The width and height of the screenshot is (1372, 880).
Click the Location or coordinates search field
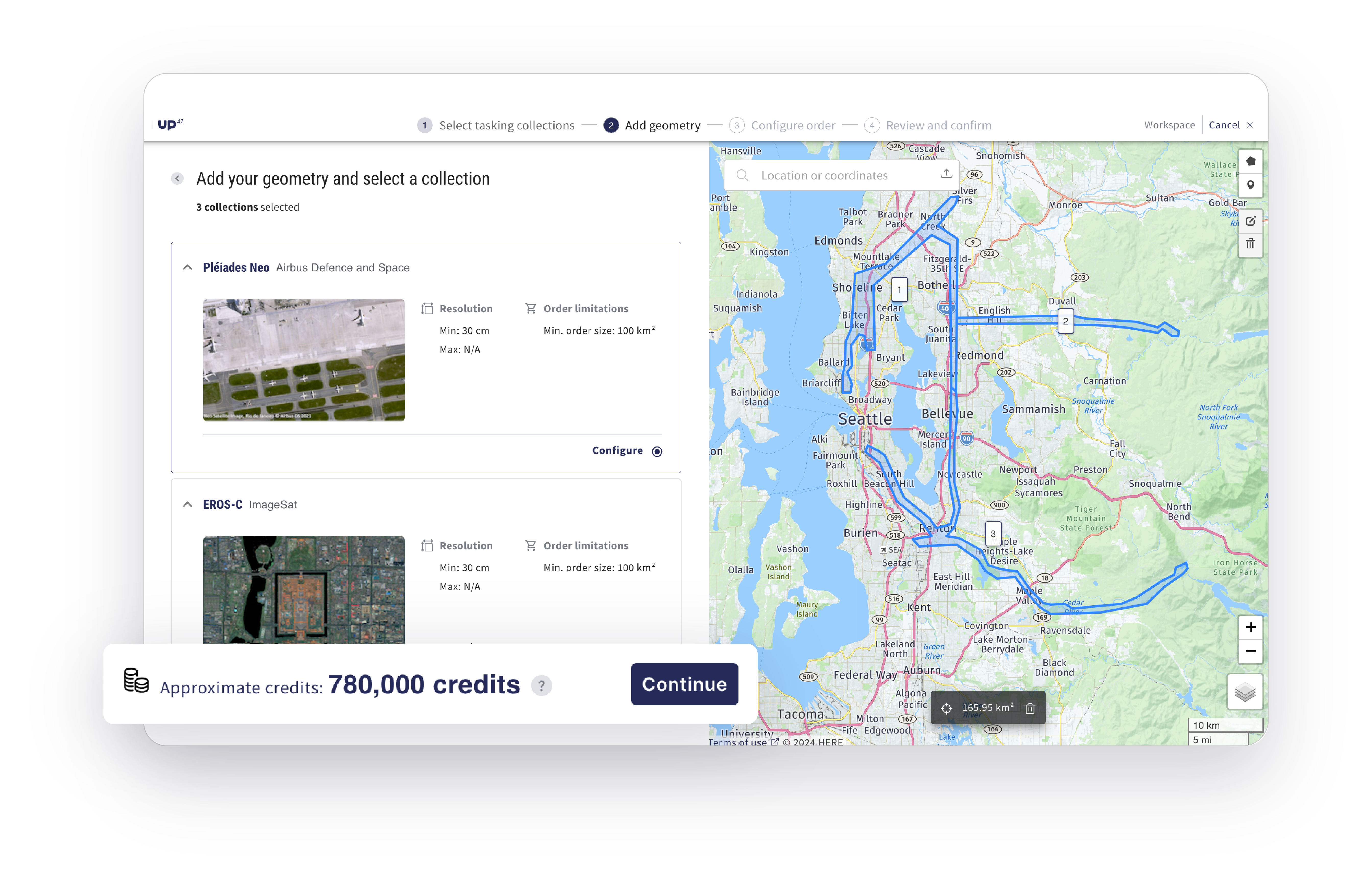[x=841, y=175]
